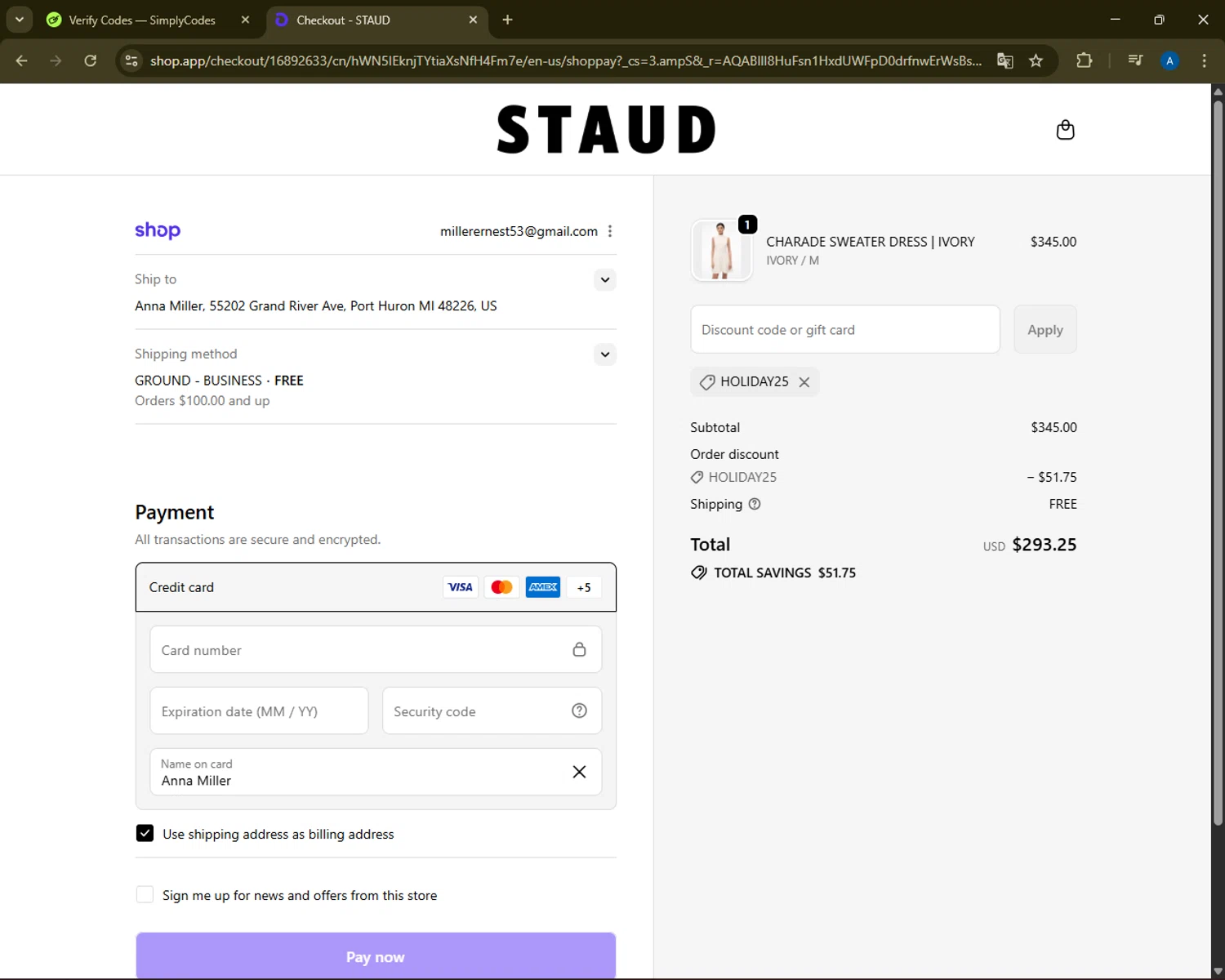Screen dimensions: 1225x980
Task: Focus the Discount code or gift card field
Action: pyautogui.click(x=845, y=330)
